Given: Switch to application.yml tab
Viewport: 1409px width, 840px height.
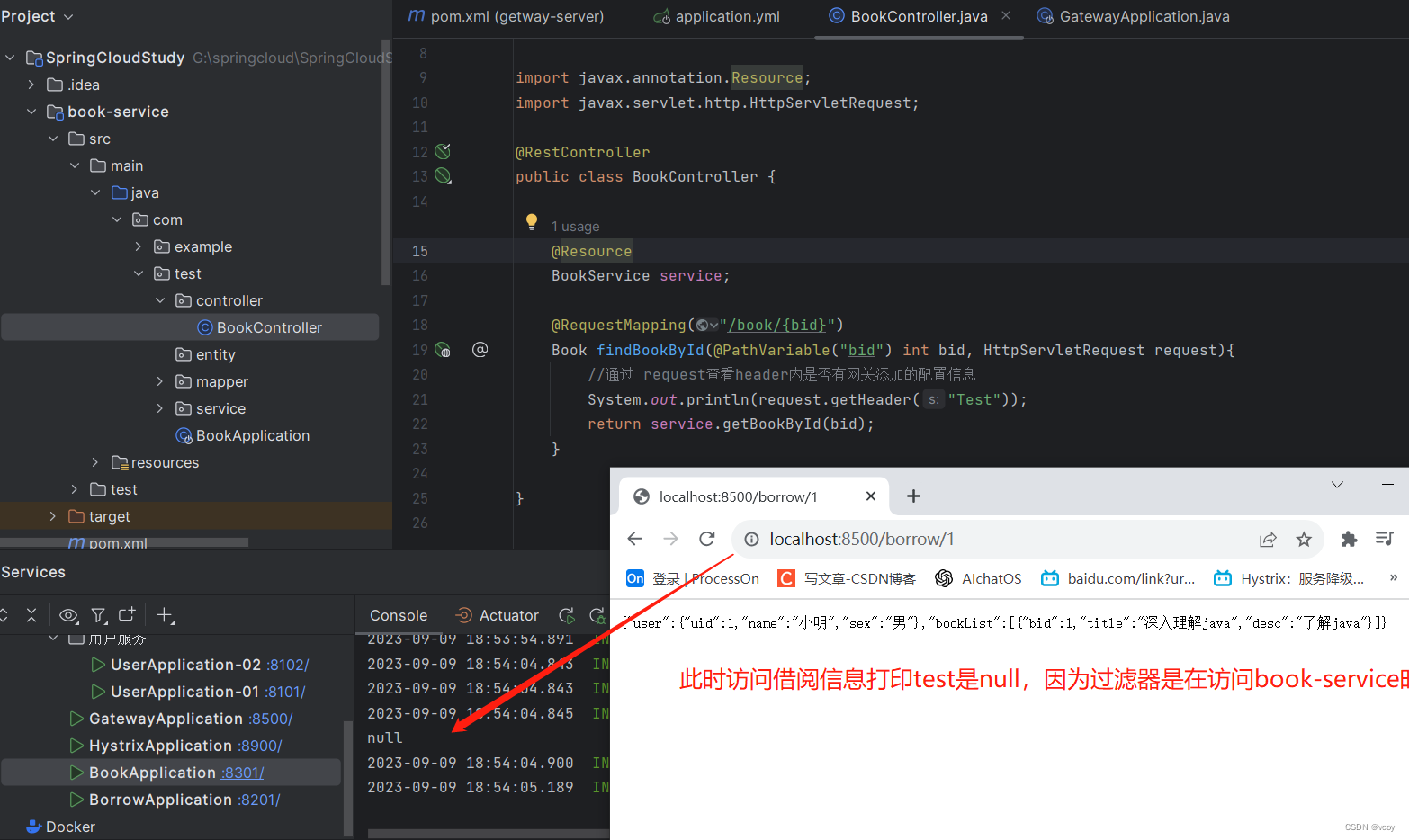Looking at the screenshot, I should [717, 16].
